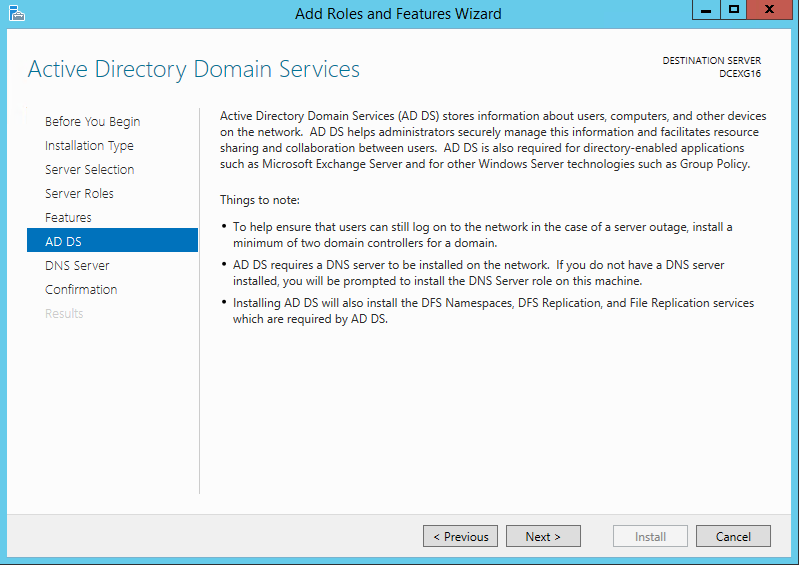Close the wizard with the X button
The width and height of the screenshot is (799, 565).
pos(769,10)
